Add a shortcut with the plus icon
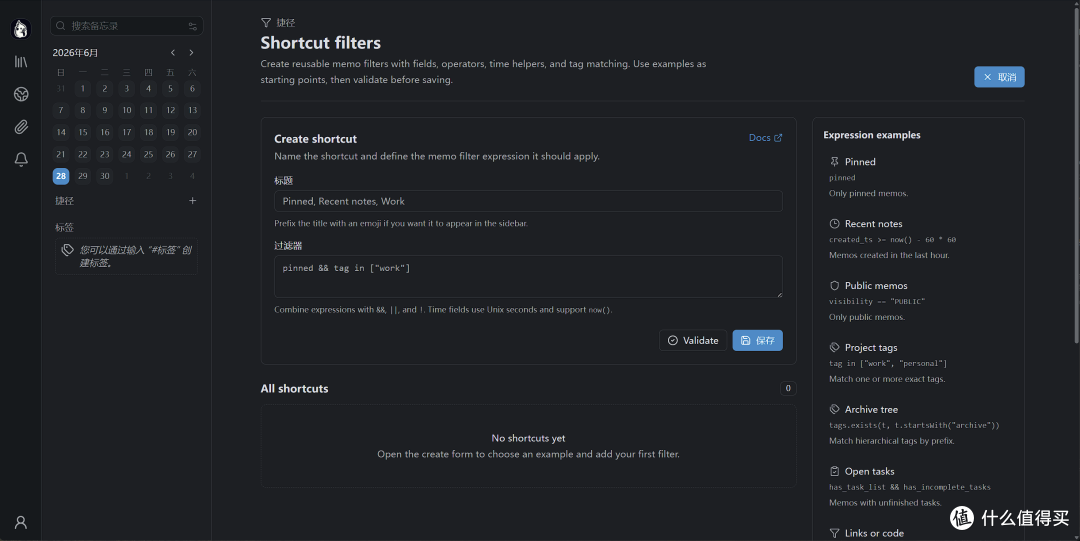The width and height of the screenshot is (1080, 541). [x=192, y=201]
